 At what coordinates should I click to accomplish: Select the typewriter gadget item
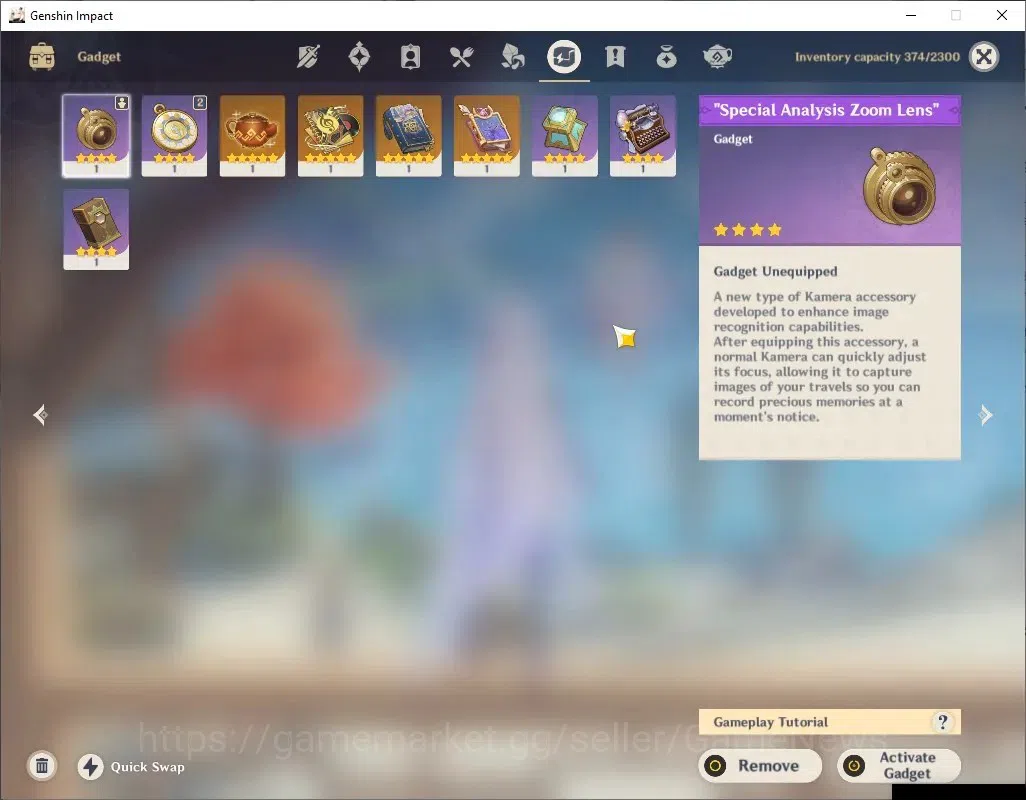(x=643, y=135)
